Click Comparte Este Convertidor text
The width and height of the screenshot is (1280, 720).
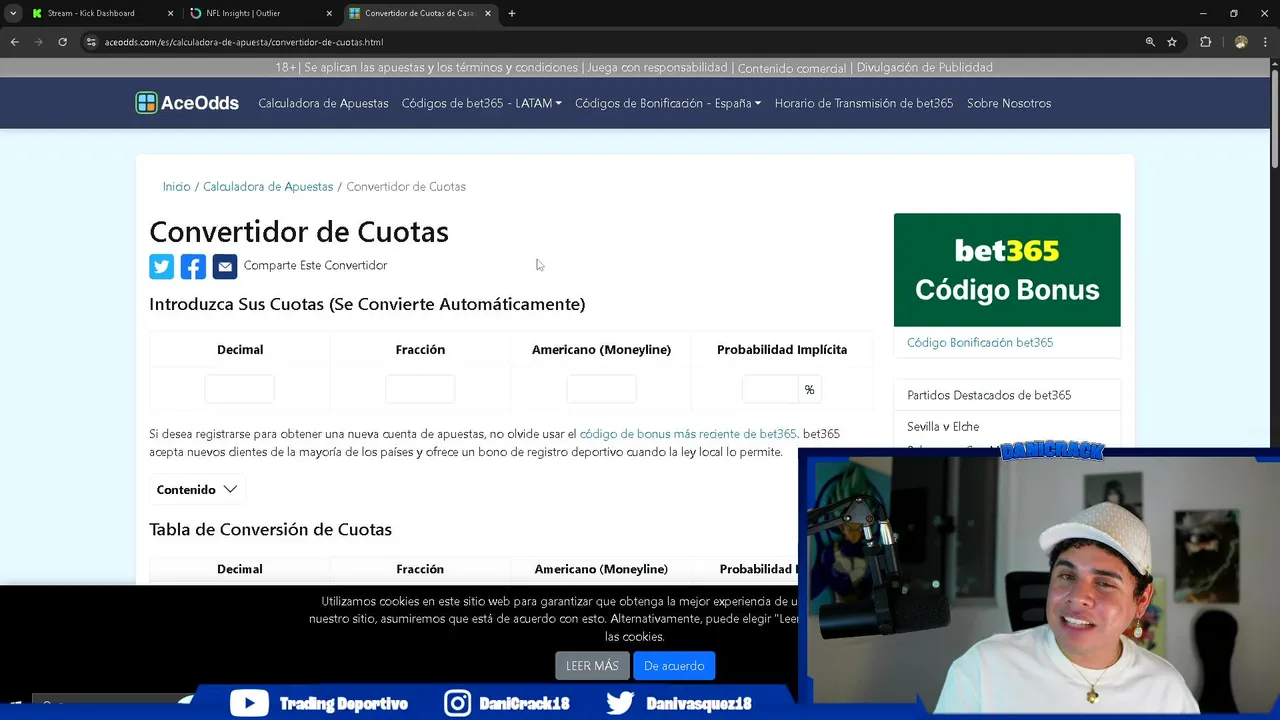pos(315,265)
